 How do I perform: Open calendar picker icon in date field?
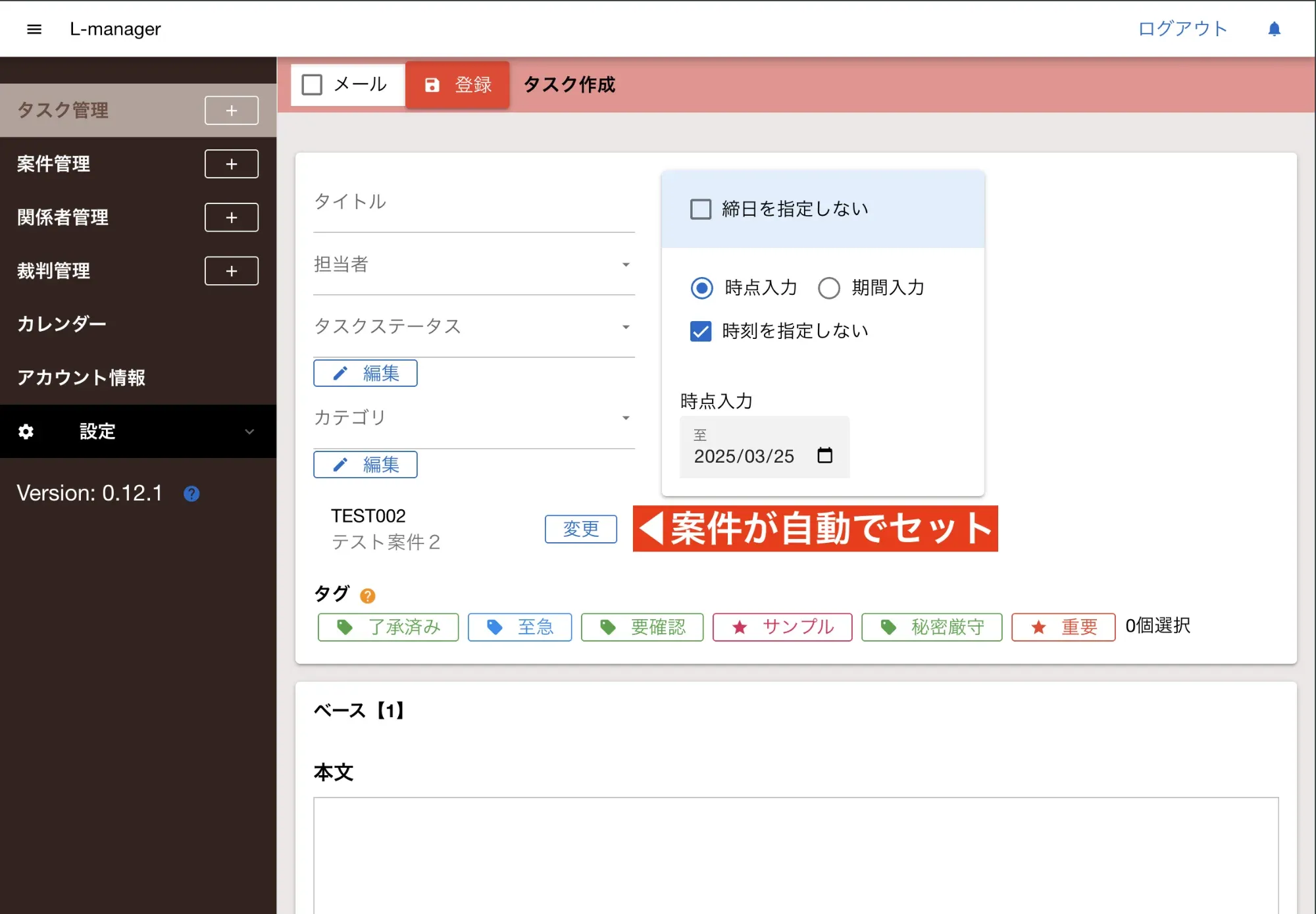pos(824,455)
